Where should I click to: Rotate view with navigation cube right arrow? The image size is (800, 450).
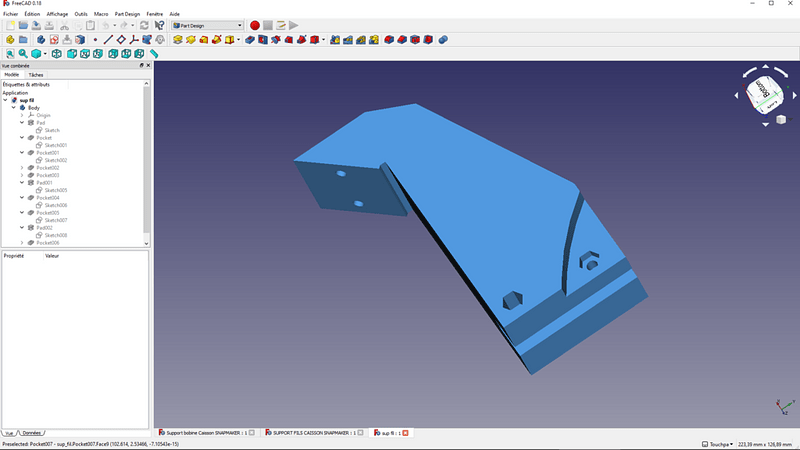[x=794, y=95]
